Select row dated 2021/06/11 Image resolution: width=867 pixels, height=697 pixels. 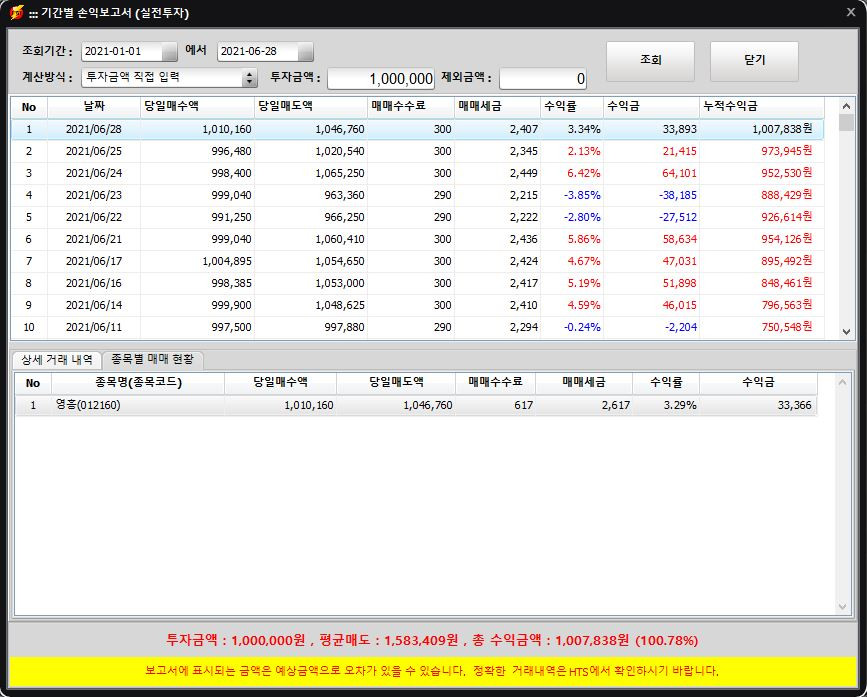(x=417, y=327)
